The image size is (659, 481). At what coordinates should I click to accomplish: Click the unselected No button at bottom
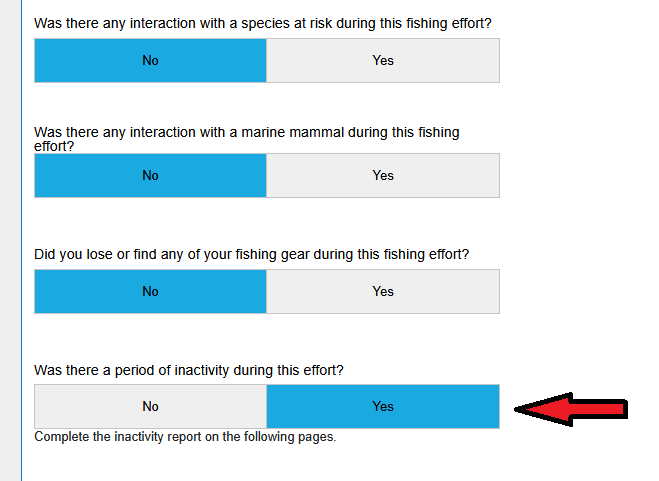point(150,406)
